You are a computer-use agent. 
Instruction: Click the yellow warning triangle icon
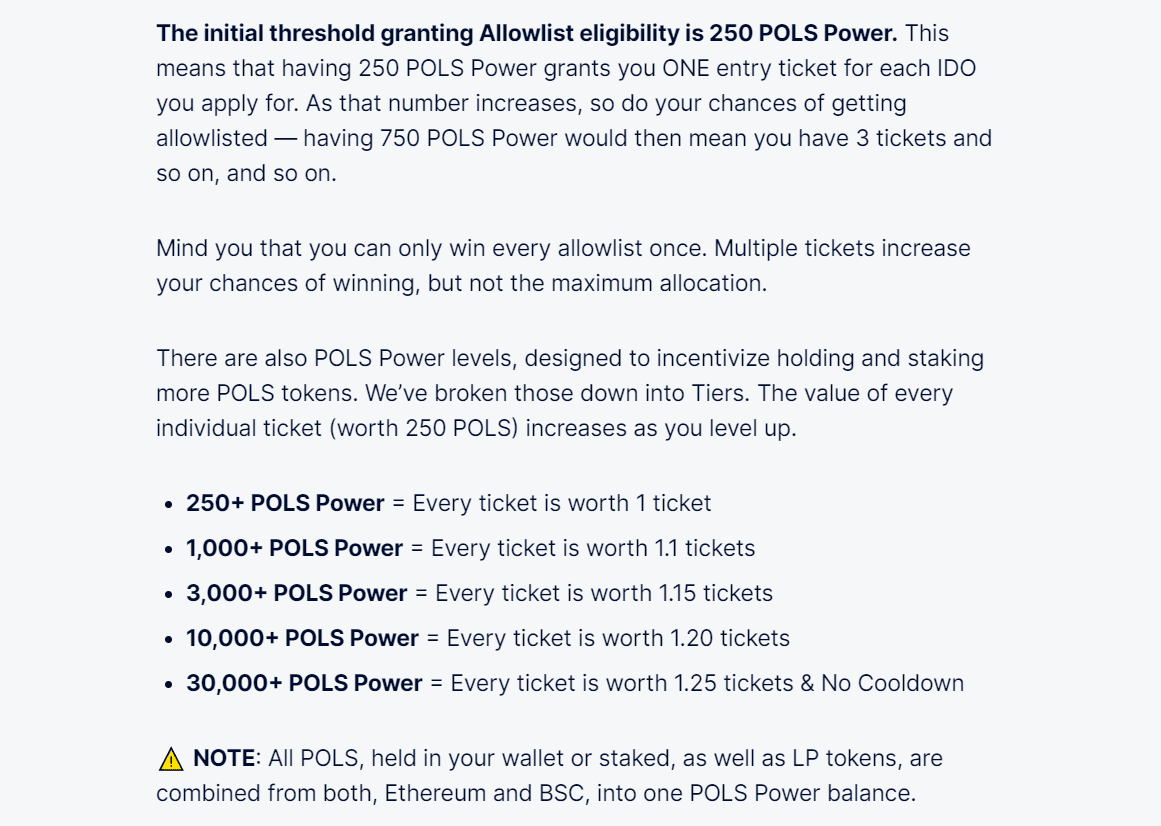[171, 759]
